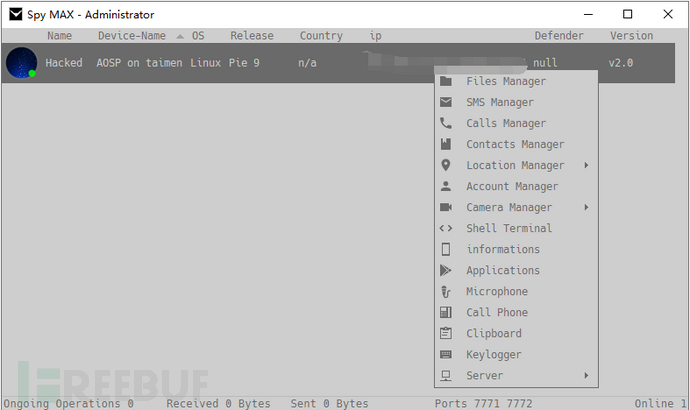
Task: Sort by the Device-Name column header
Action: [132, 36]
